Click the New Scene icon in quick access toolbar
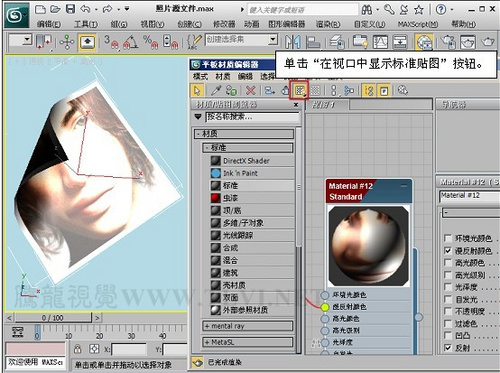The image size is (500, 373). (x=40, y=9)
